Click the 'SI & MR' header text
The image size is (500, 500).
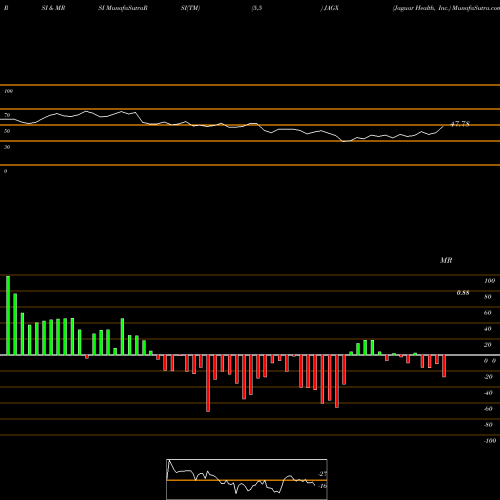pos(53,8)
